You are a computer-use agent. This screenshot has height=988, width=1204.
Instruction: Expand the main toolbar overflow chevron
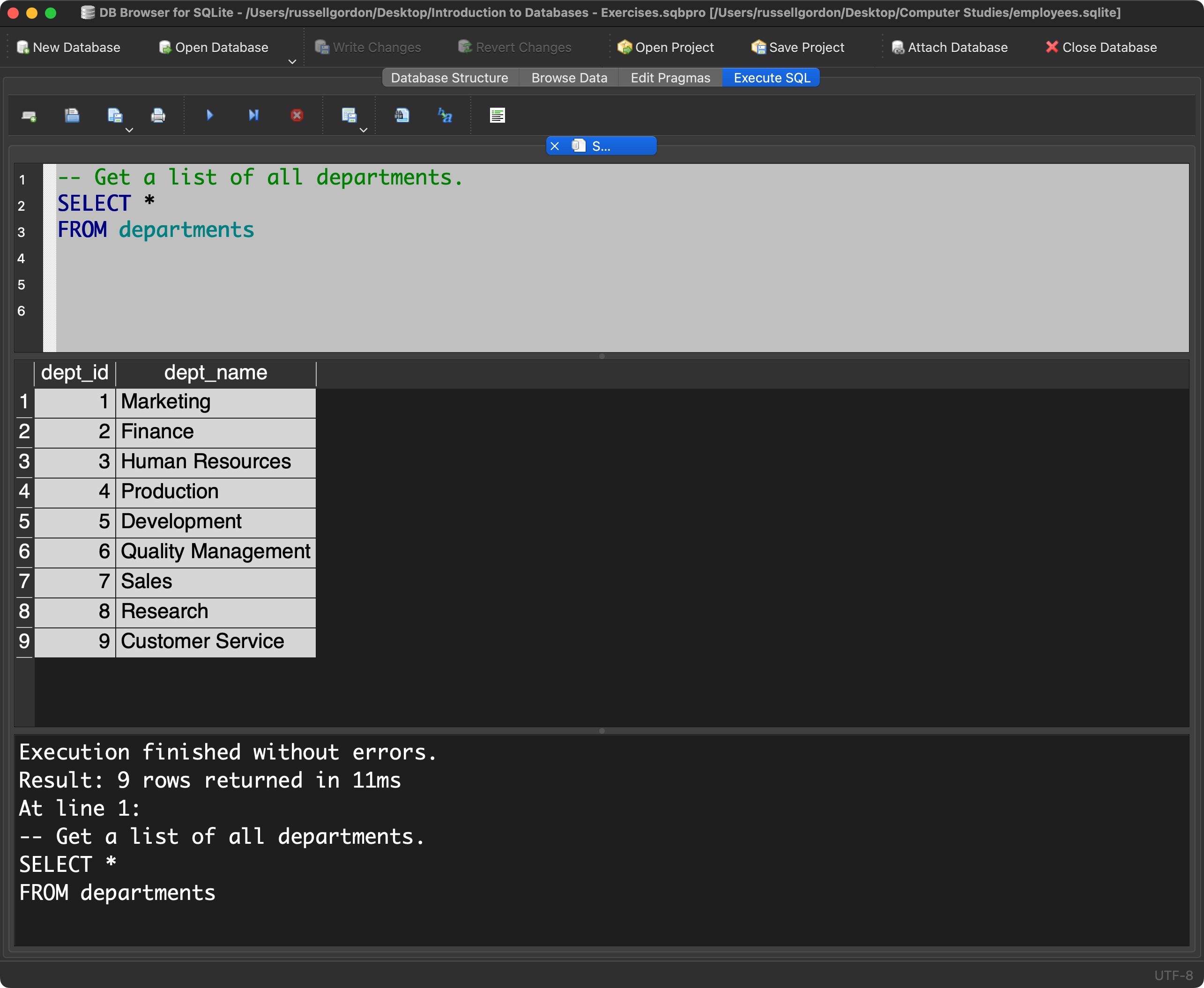292,61
